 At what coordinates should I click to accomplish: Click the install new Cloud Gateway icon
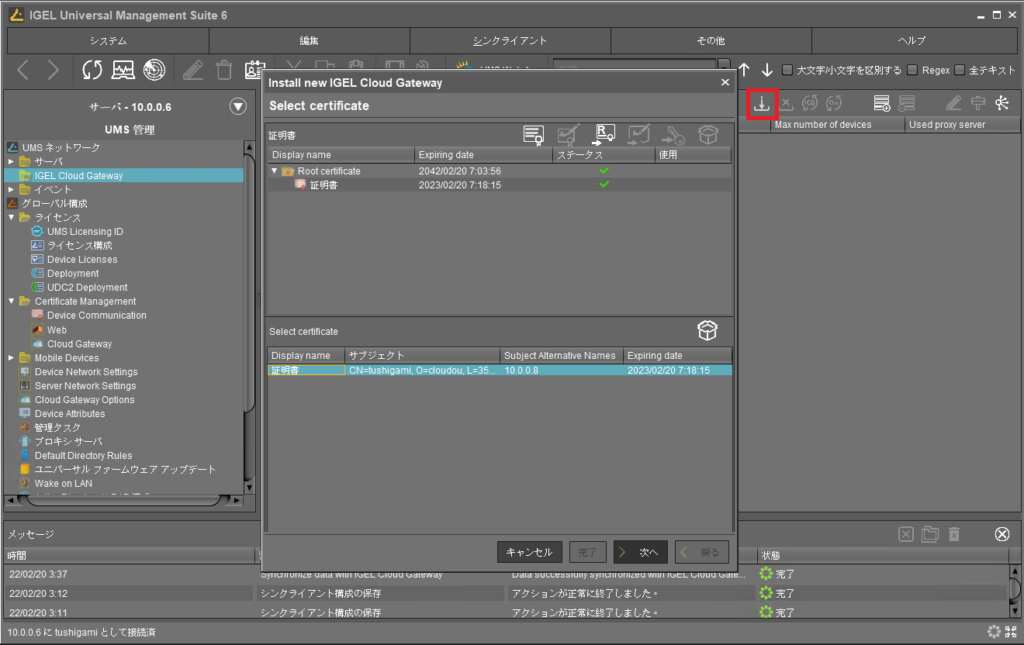pos(761,103)
